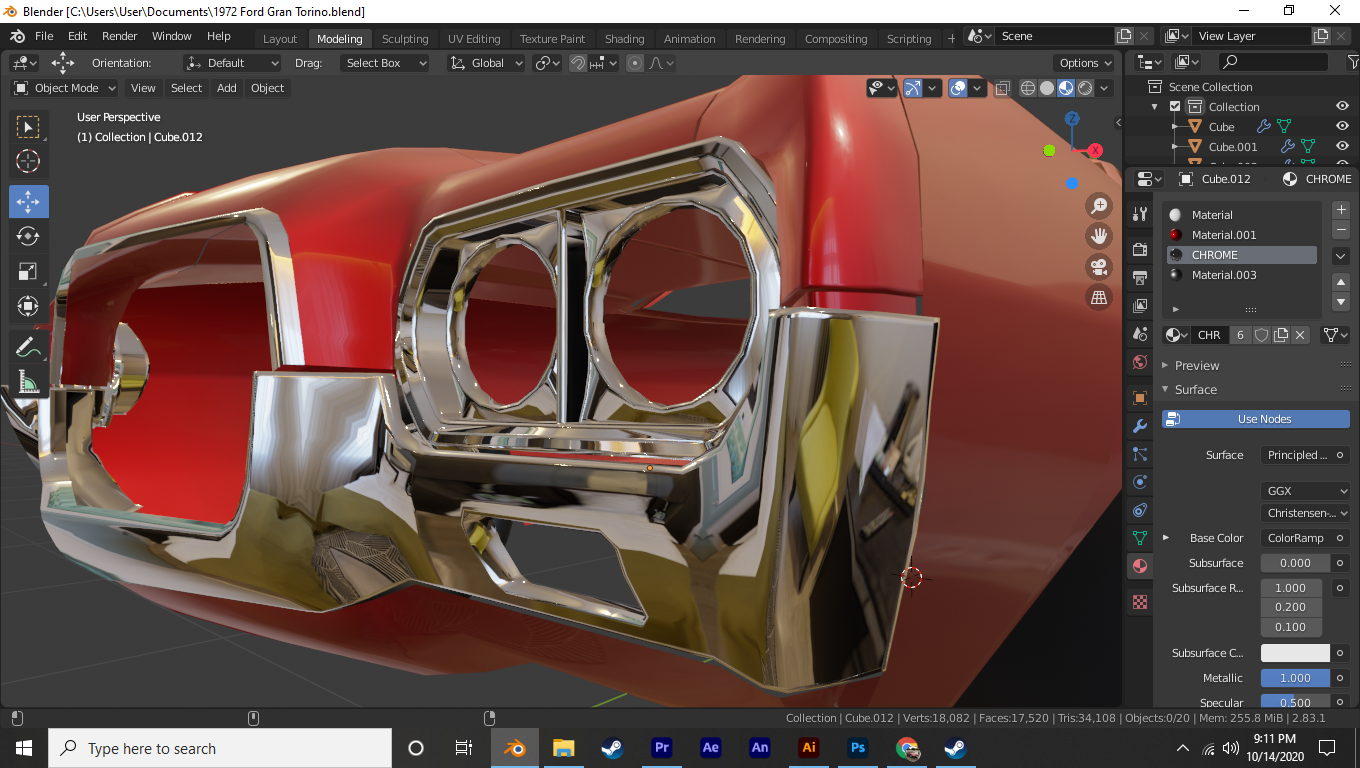Toggle the camera view gizmo
Screen dimensions: 1360x768
coord(1099,267)
